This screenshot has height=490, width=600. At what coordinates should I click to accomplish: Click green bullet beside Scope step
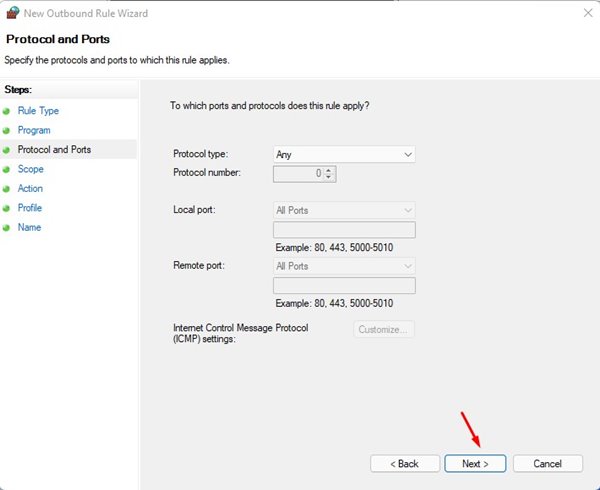(x=7, y=169)
